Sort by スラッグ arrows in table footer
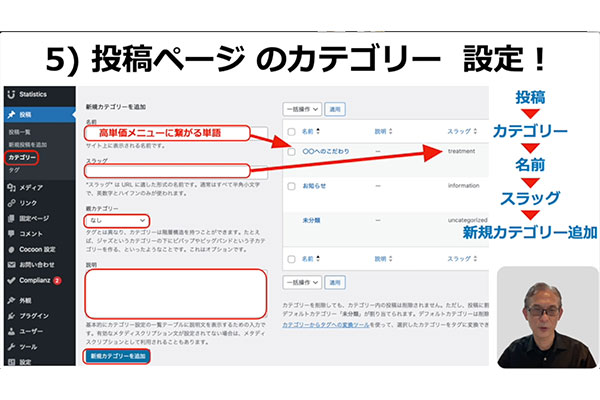The width and height of the screenshot is (600, 400). [x=475, y=259]
